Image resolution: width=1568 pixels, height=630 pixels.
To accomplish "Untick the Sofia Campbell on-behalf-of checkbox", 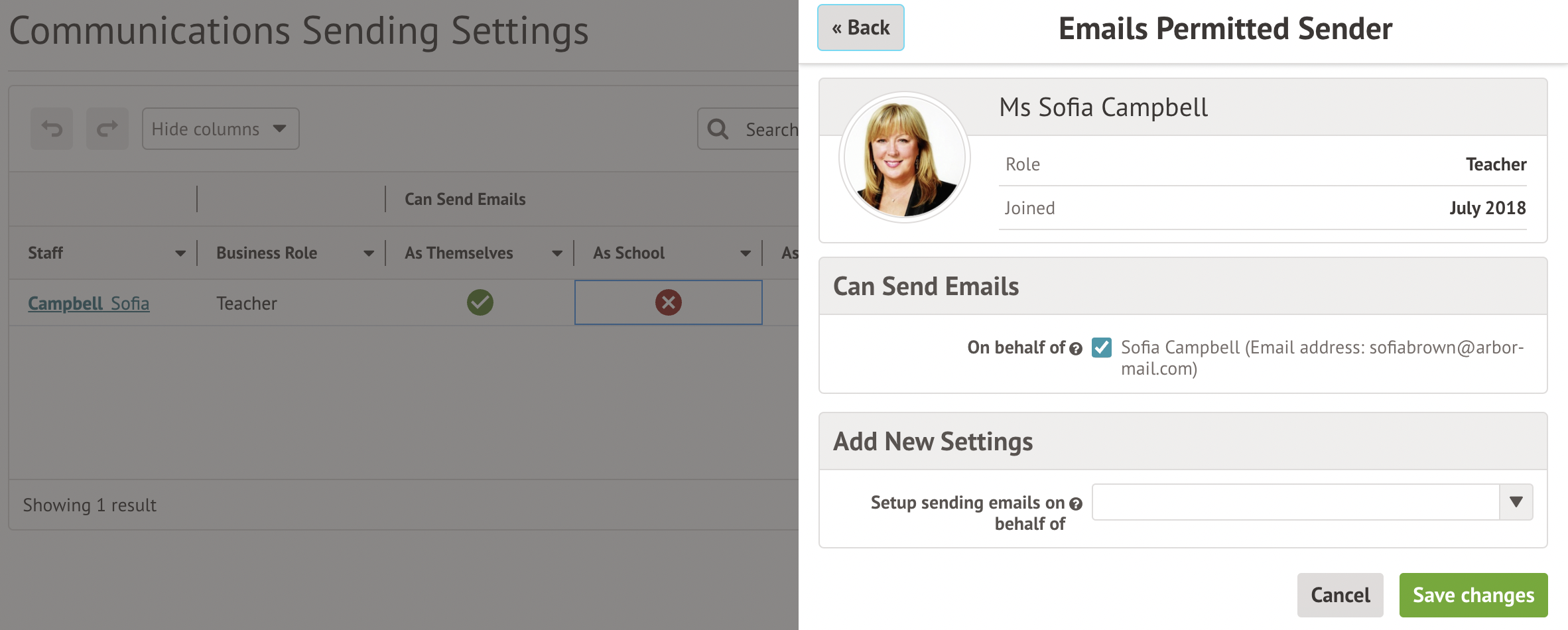I will point(1102,347).
